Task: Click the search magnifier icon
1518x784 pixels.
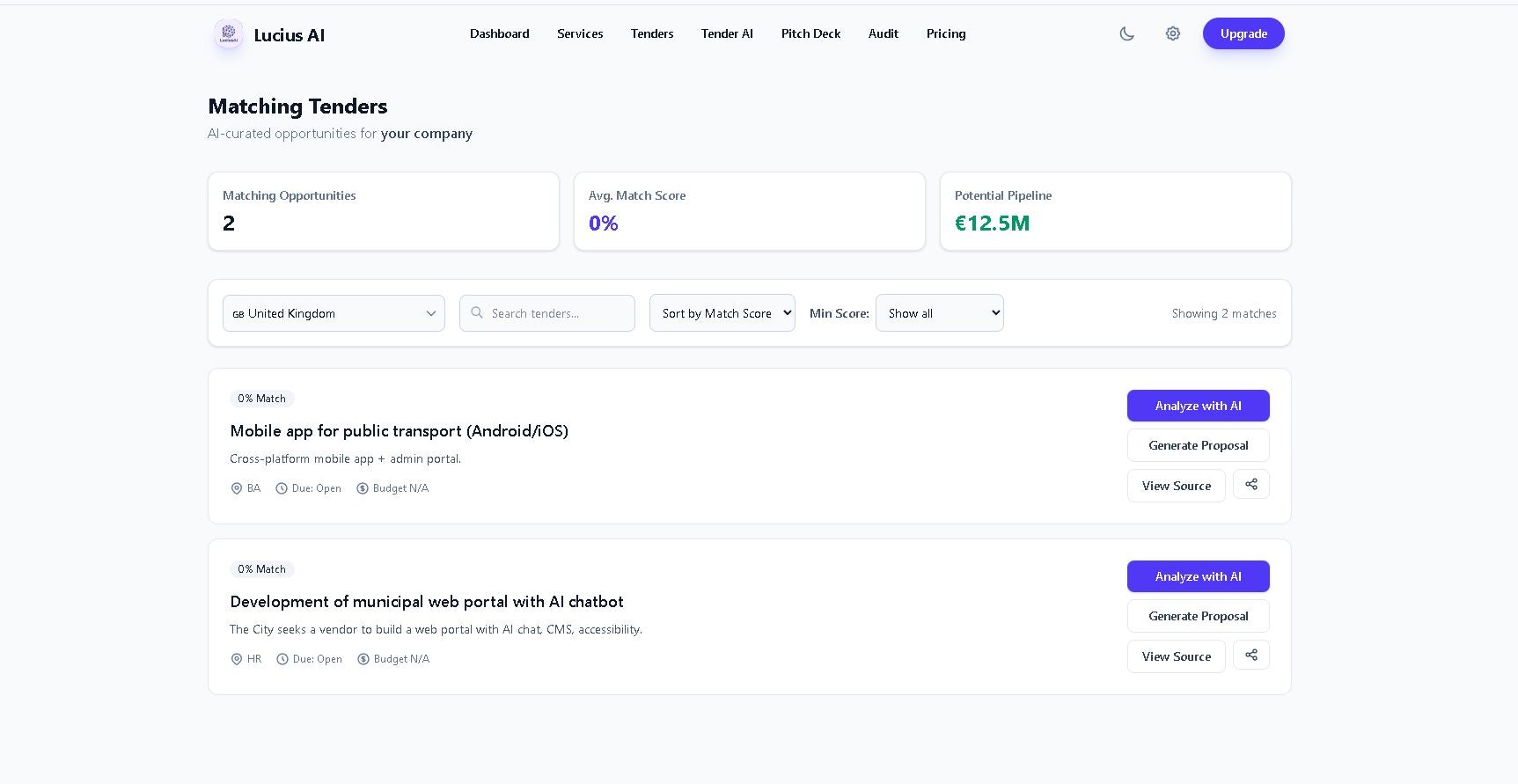Action: point(477,313)
